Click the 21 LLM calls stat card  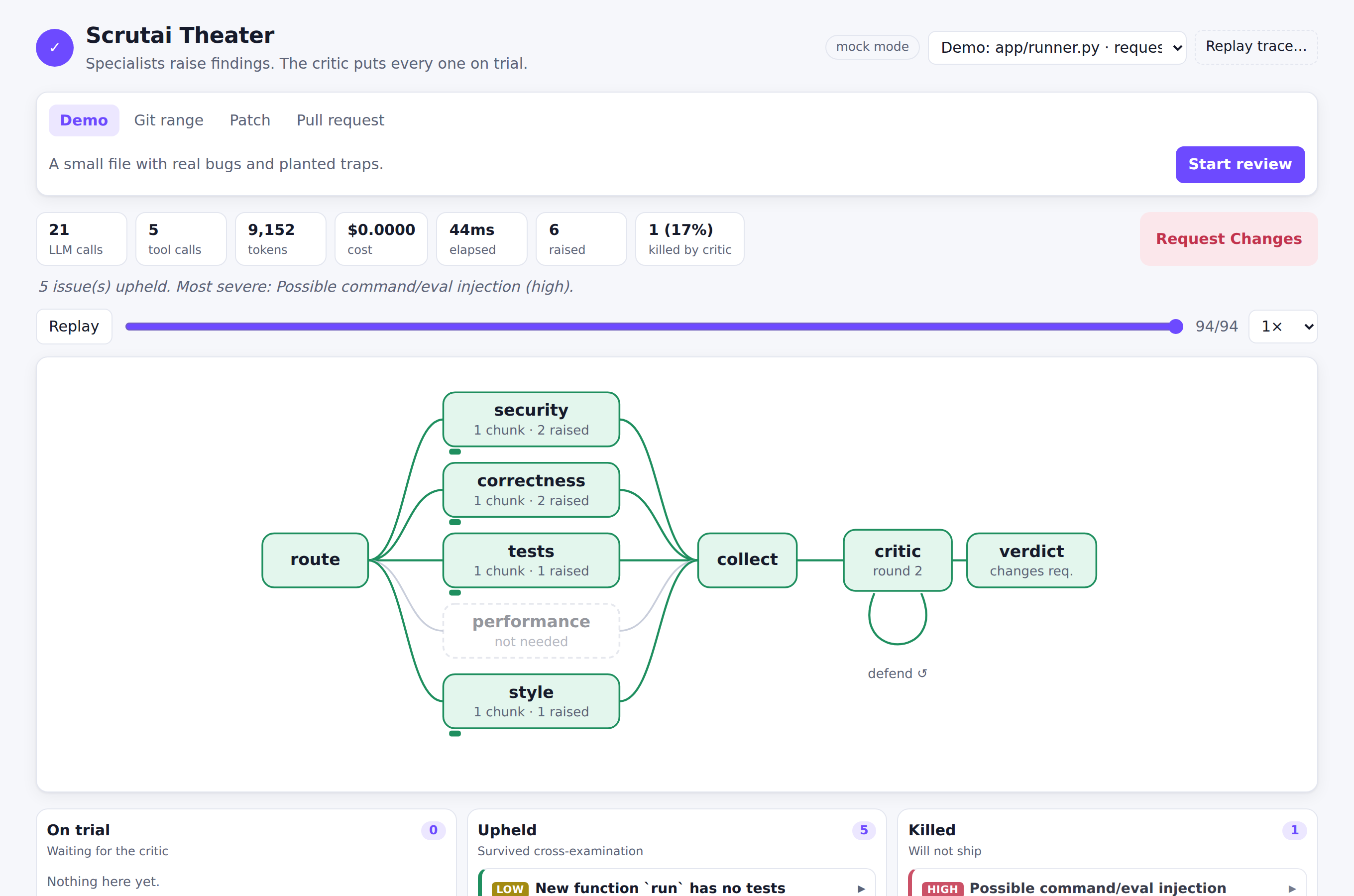pos(82,239)
